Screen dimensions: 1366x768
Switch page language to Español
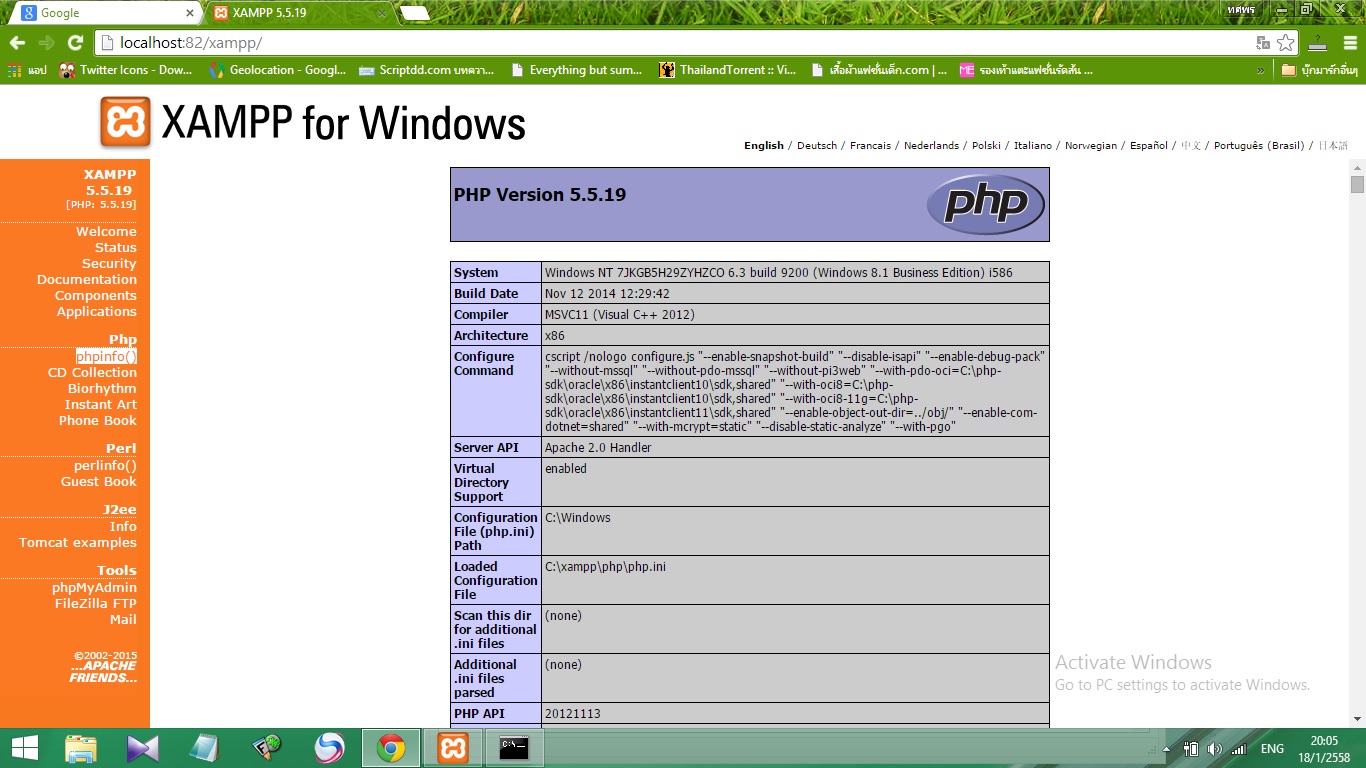(x=1149, y=145)
